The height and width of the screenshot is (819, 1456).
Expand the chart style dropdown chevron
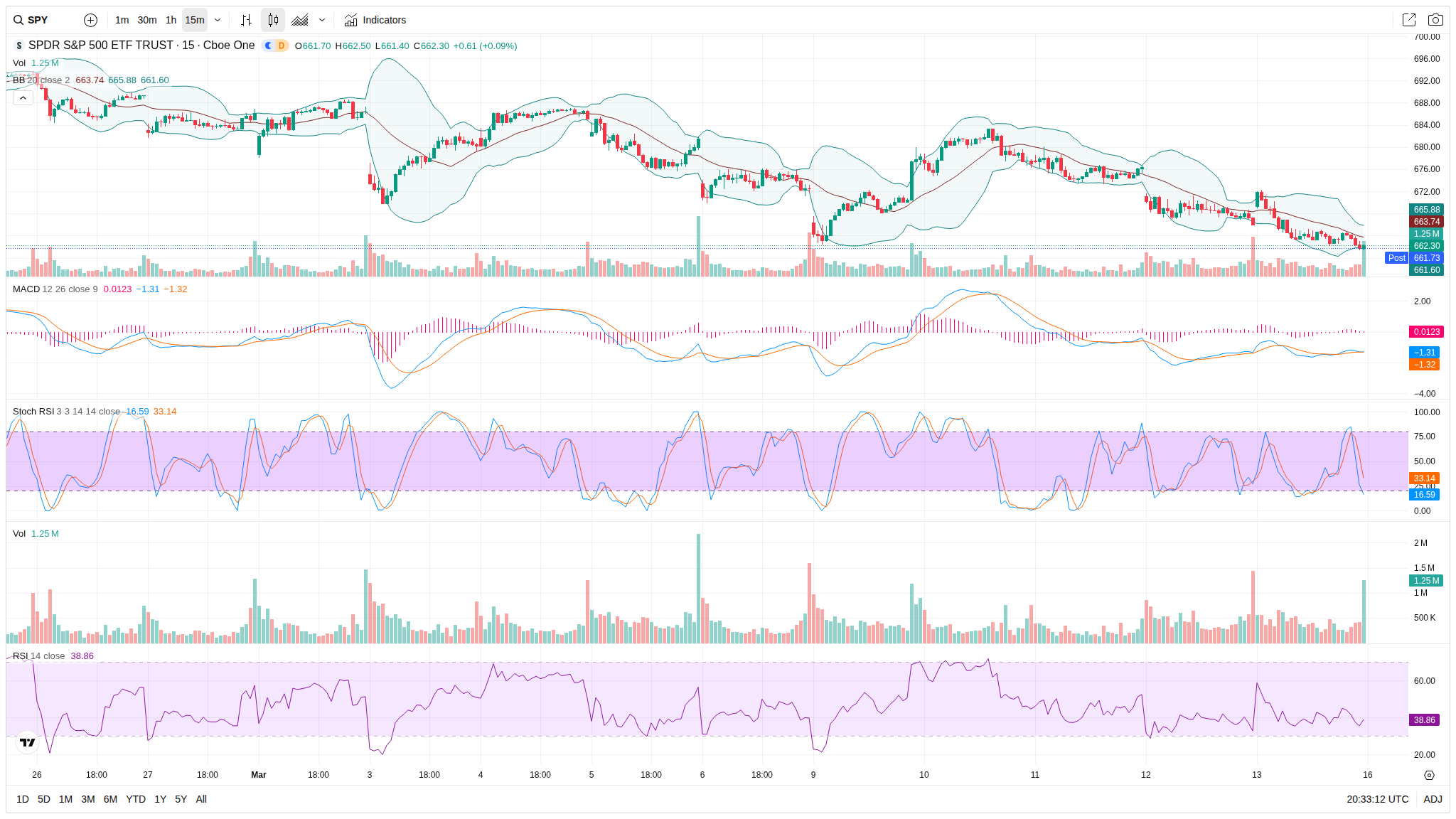[322, 20]
